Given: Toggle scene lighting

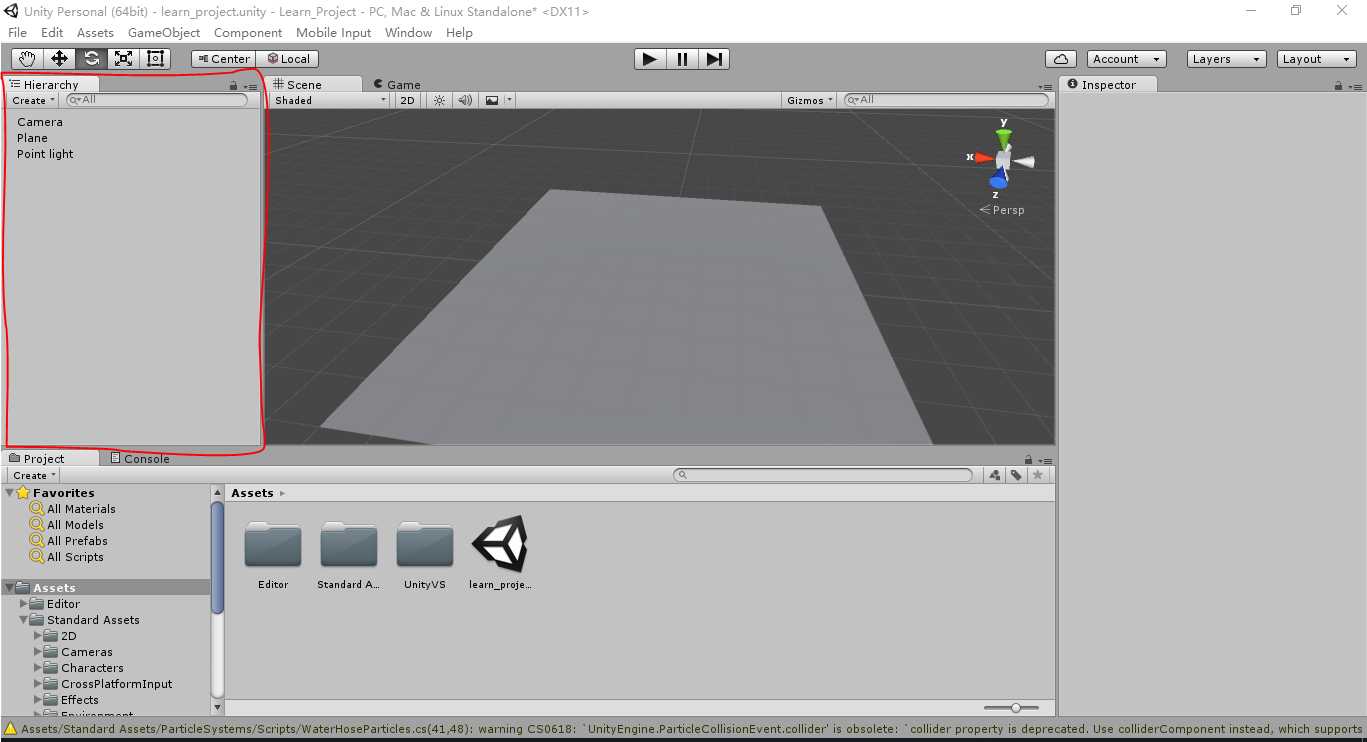Looking at the screenshot, I should click(439, 100).
